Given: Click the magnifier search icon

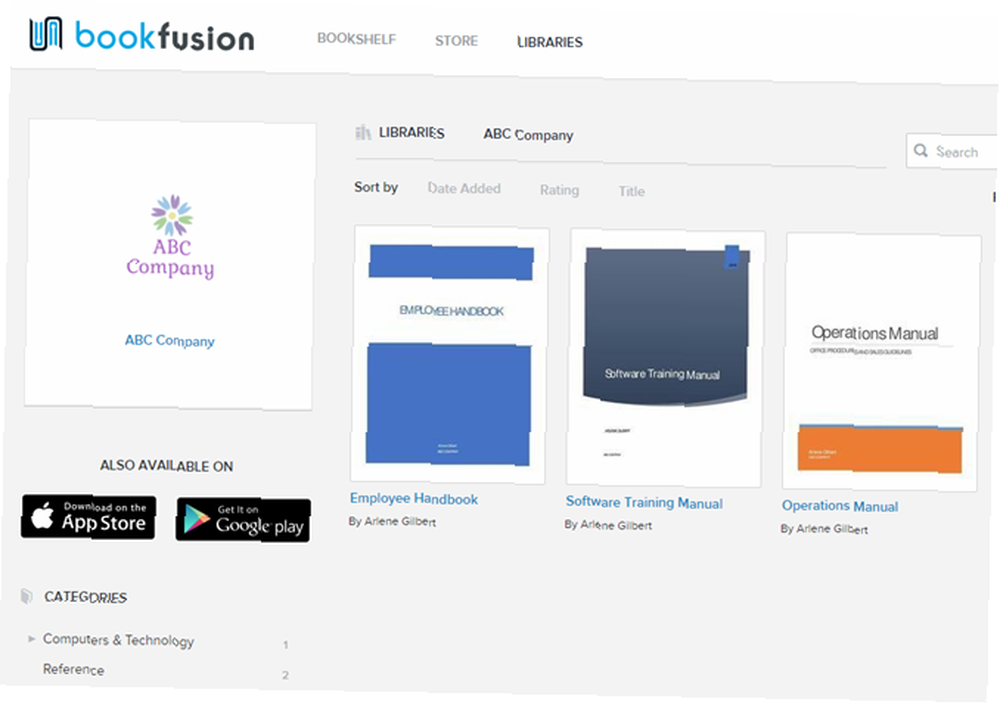Looking at the screenshot, I should tap(920, 151).
